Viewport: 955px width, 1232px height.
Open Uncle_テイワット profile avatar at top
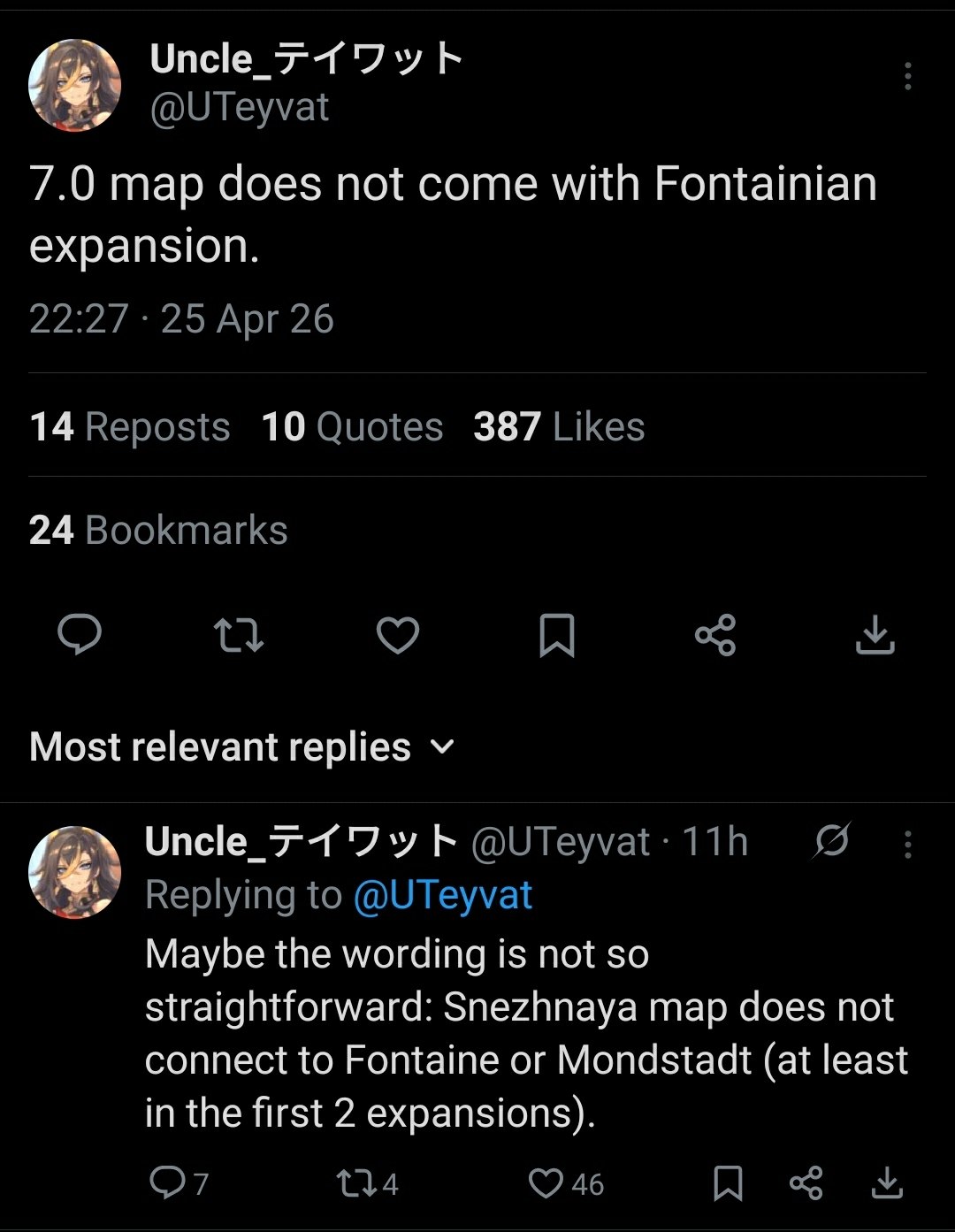coord(75,85)
